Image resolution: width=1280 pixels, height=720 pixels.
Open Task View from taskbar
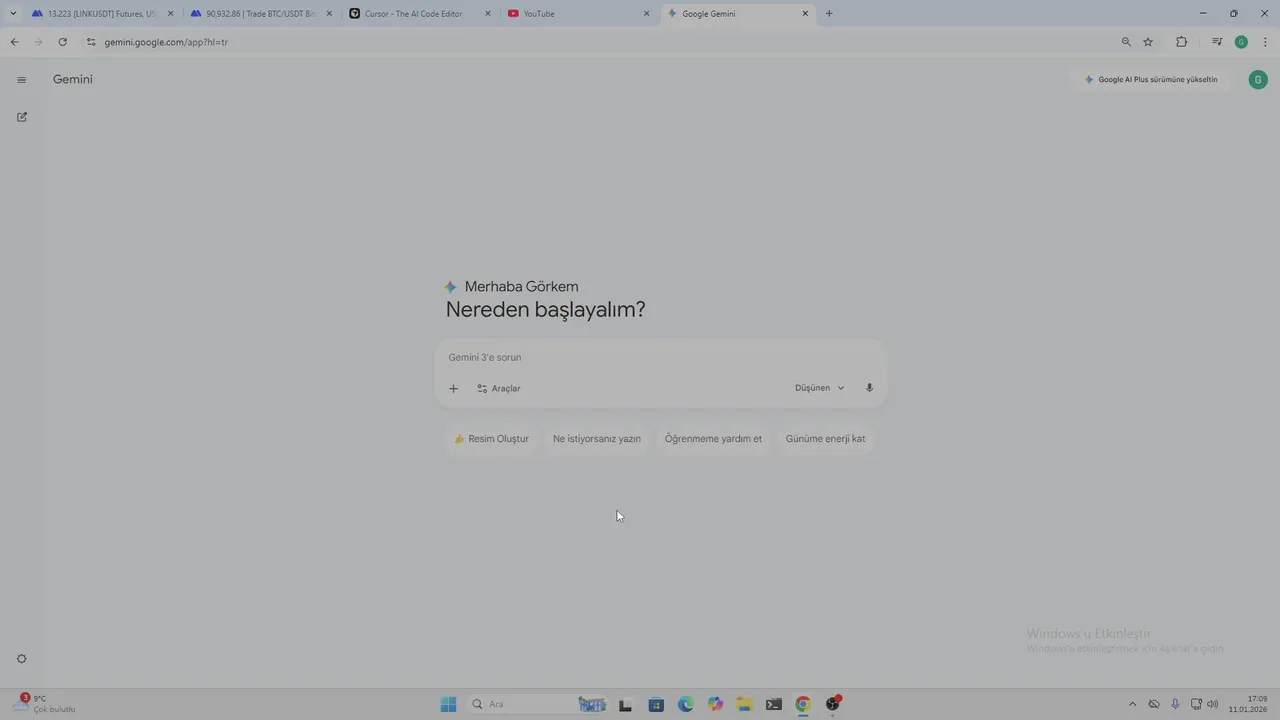(626, 704)
